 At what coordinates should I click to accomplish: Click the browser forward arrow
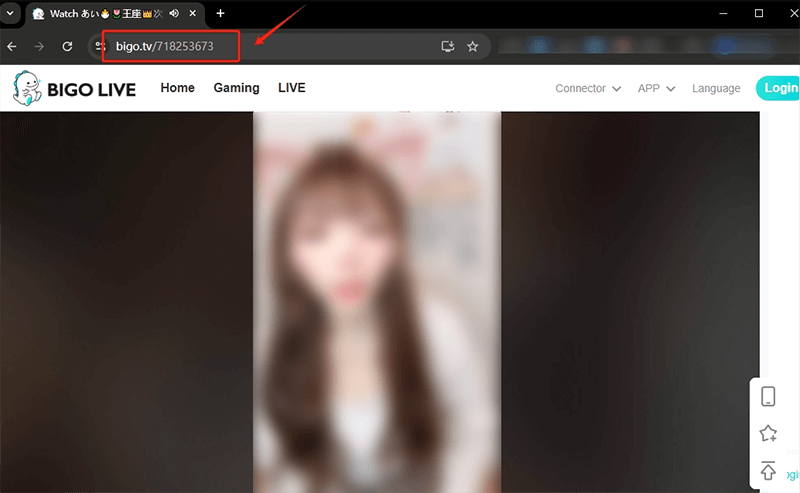tap(39, 46)
